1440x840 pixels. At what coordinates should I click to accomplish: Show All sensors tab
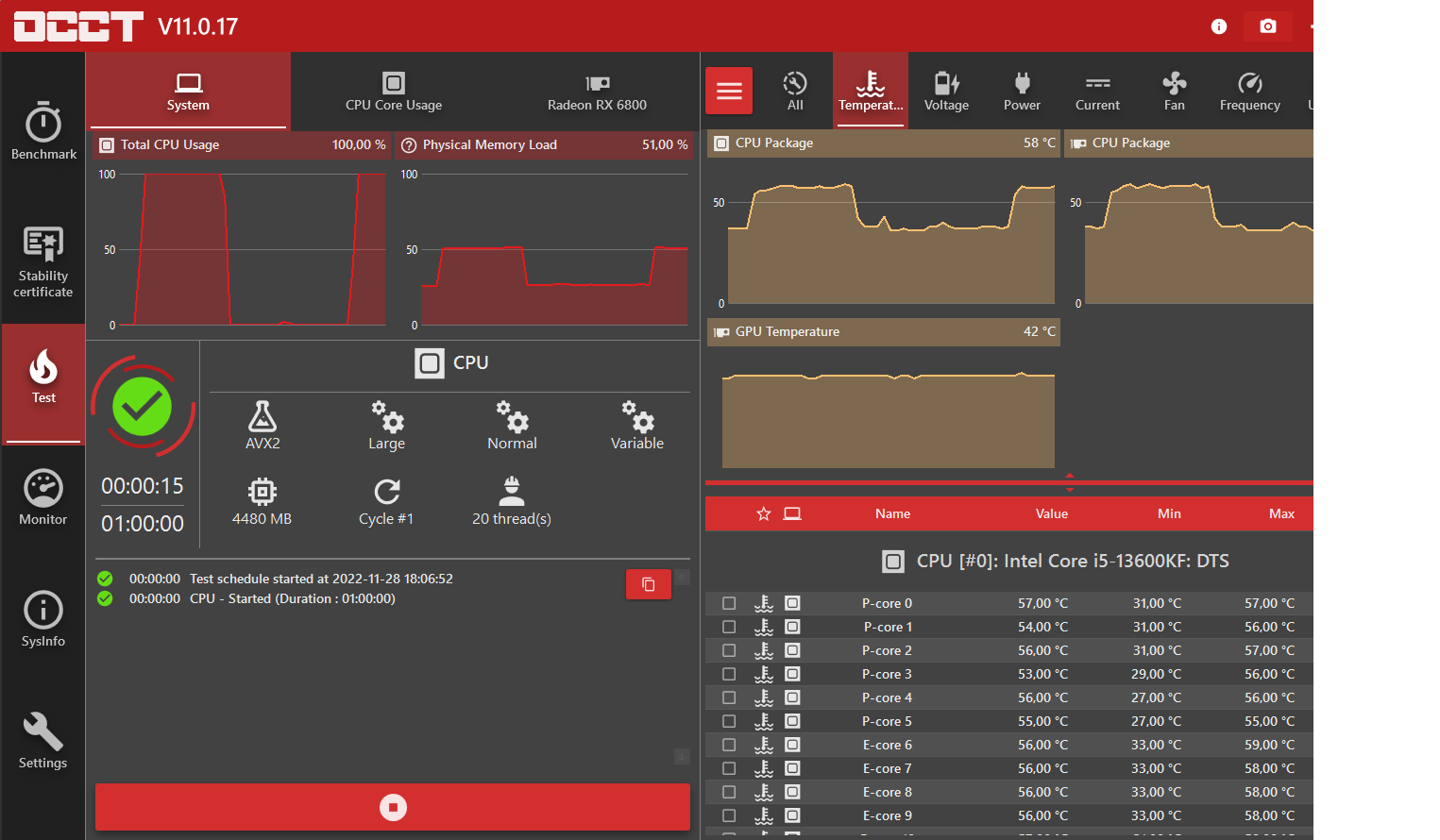point(795,92)
